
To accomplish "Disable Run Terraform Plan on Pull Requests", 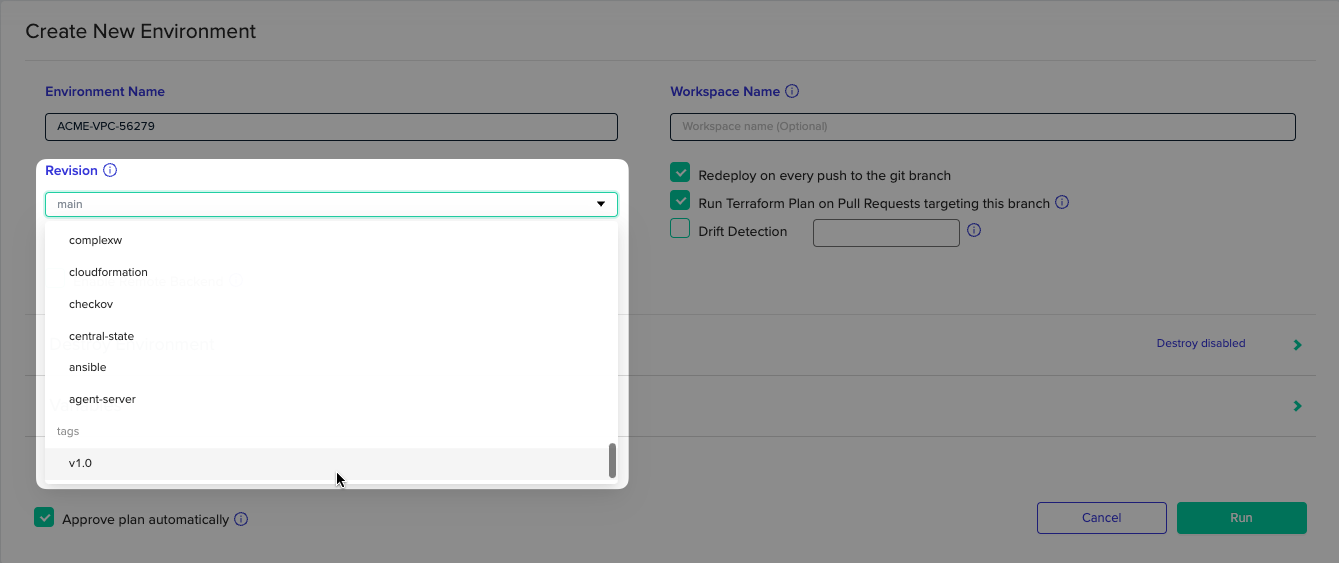I will pos(681,201).
